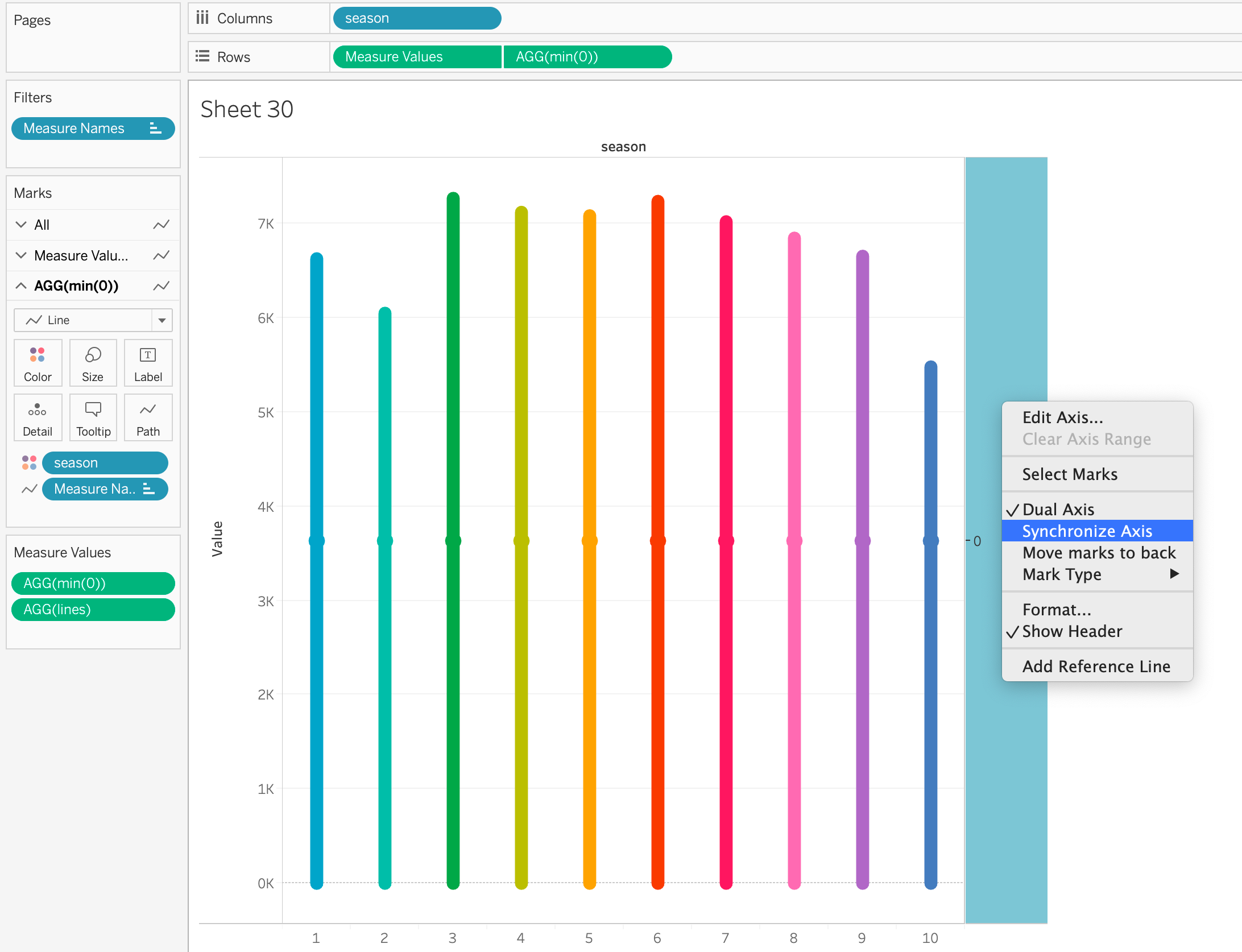Click the Sheet 30 title

coord(247,109)
